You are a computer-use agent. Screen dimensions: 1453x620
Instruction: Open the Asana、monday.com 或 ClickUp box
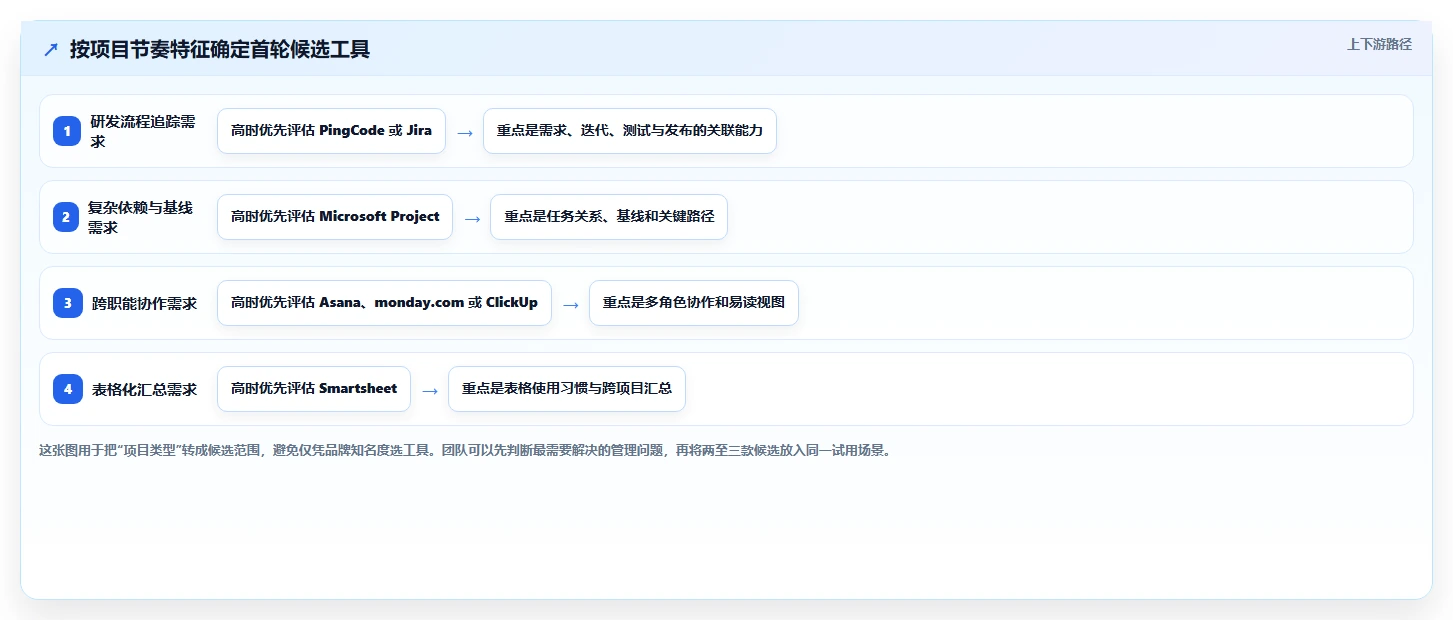pos(384,303)
